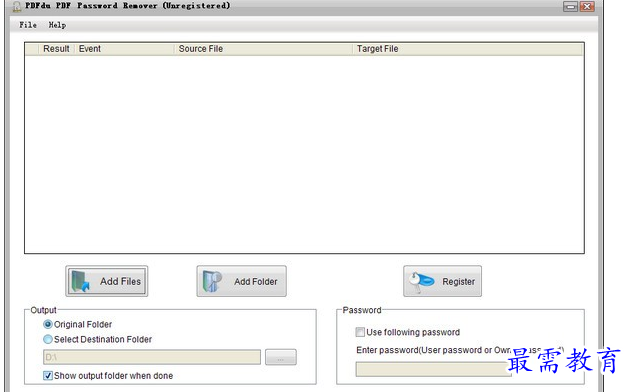Click the browse (...) folder button

tap(281, 357)
